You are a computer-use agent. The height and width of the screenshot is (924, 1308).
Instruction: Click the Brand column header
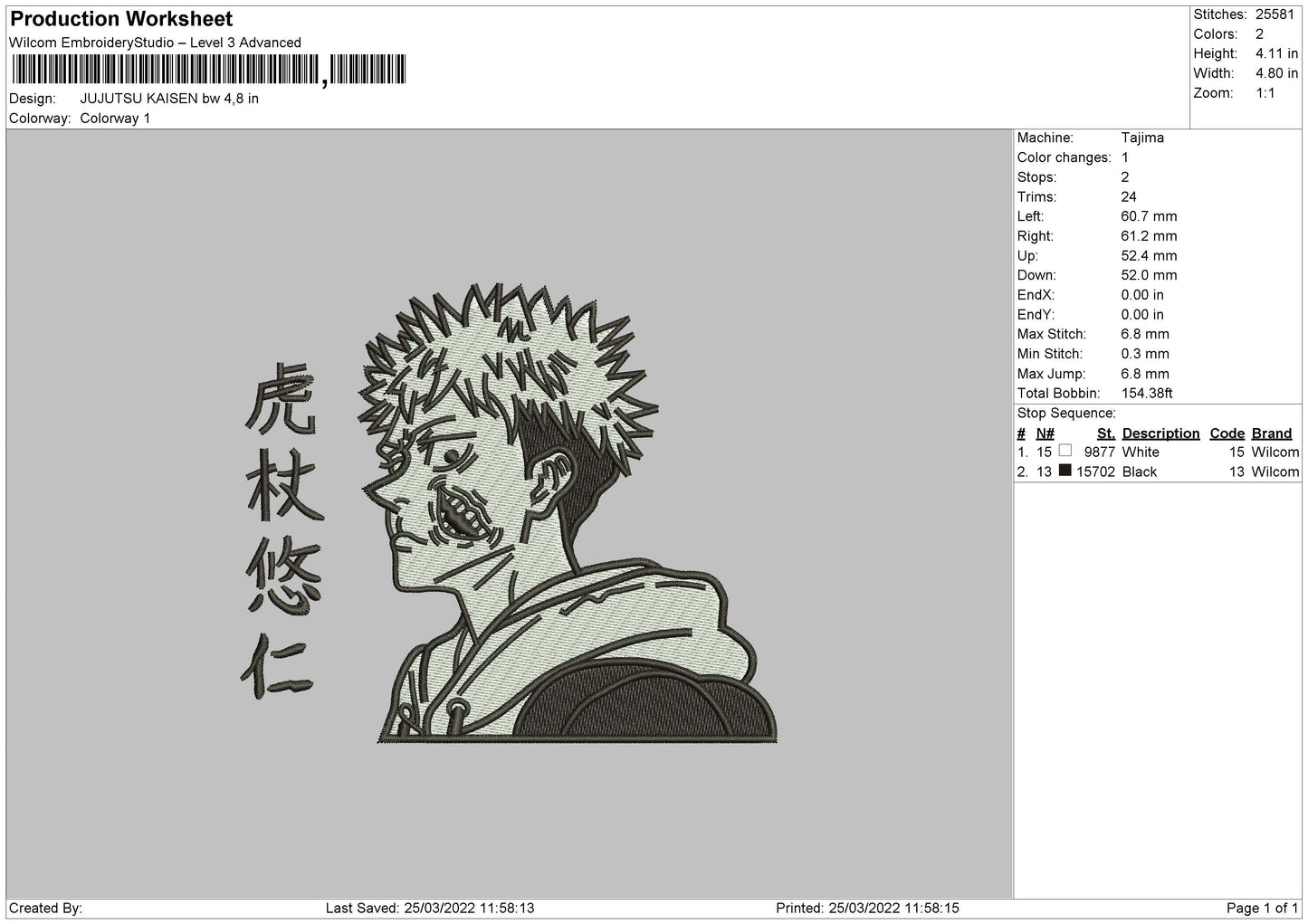tap(1271, 433)
